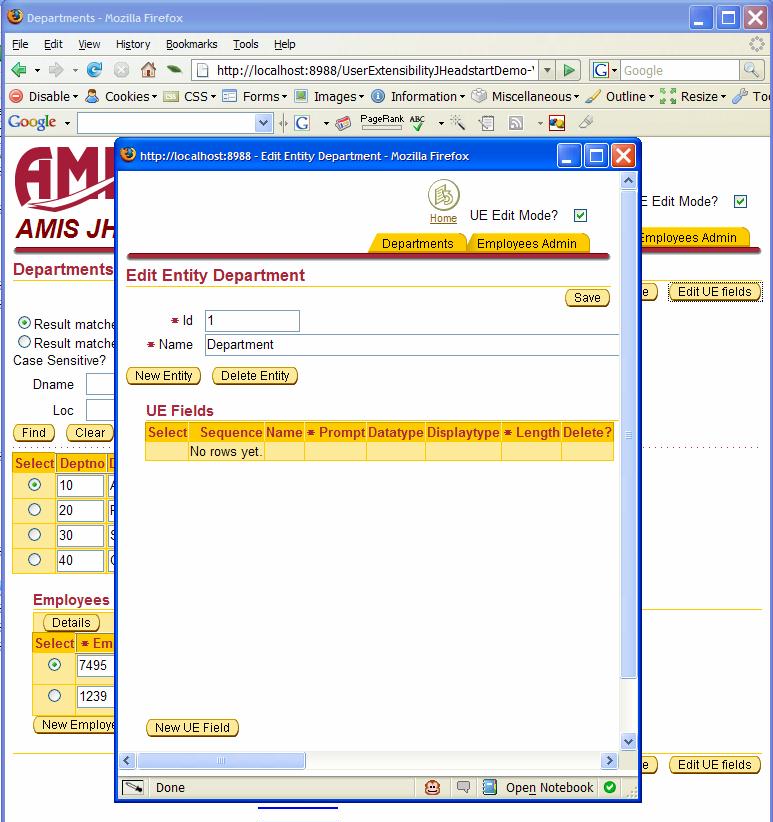
Task: Click the scroll down arrow in the popup
Action: click(628, 741)
